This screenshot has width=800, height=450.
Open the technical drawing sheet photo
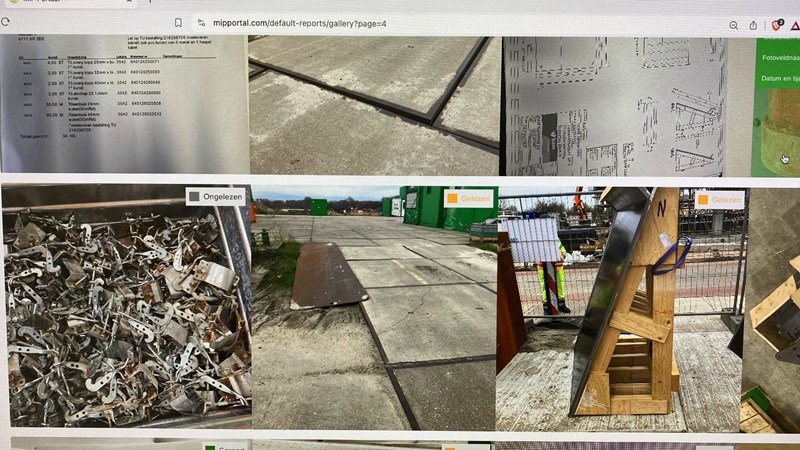614,107
